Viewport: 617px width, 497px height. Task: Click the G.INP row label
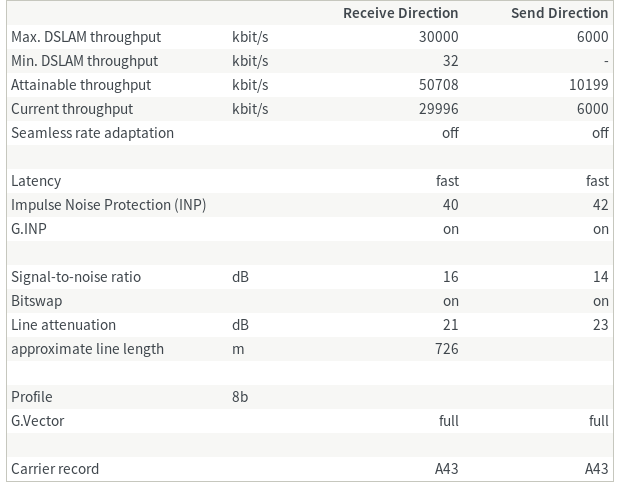point(30,229)
